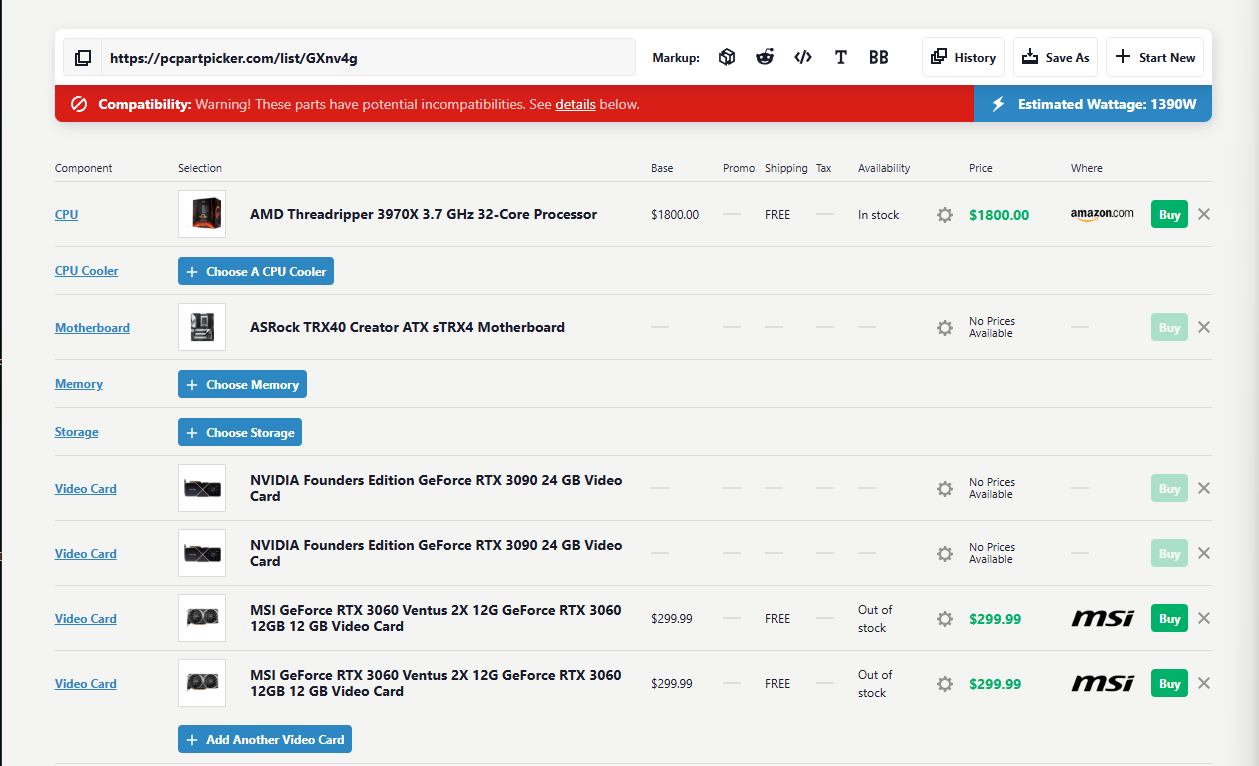The height and width of the screenshot is (766, 1259).
Task: Open second MSI RTX 3060 thumbnail
Action: tap(202, 683)
